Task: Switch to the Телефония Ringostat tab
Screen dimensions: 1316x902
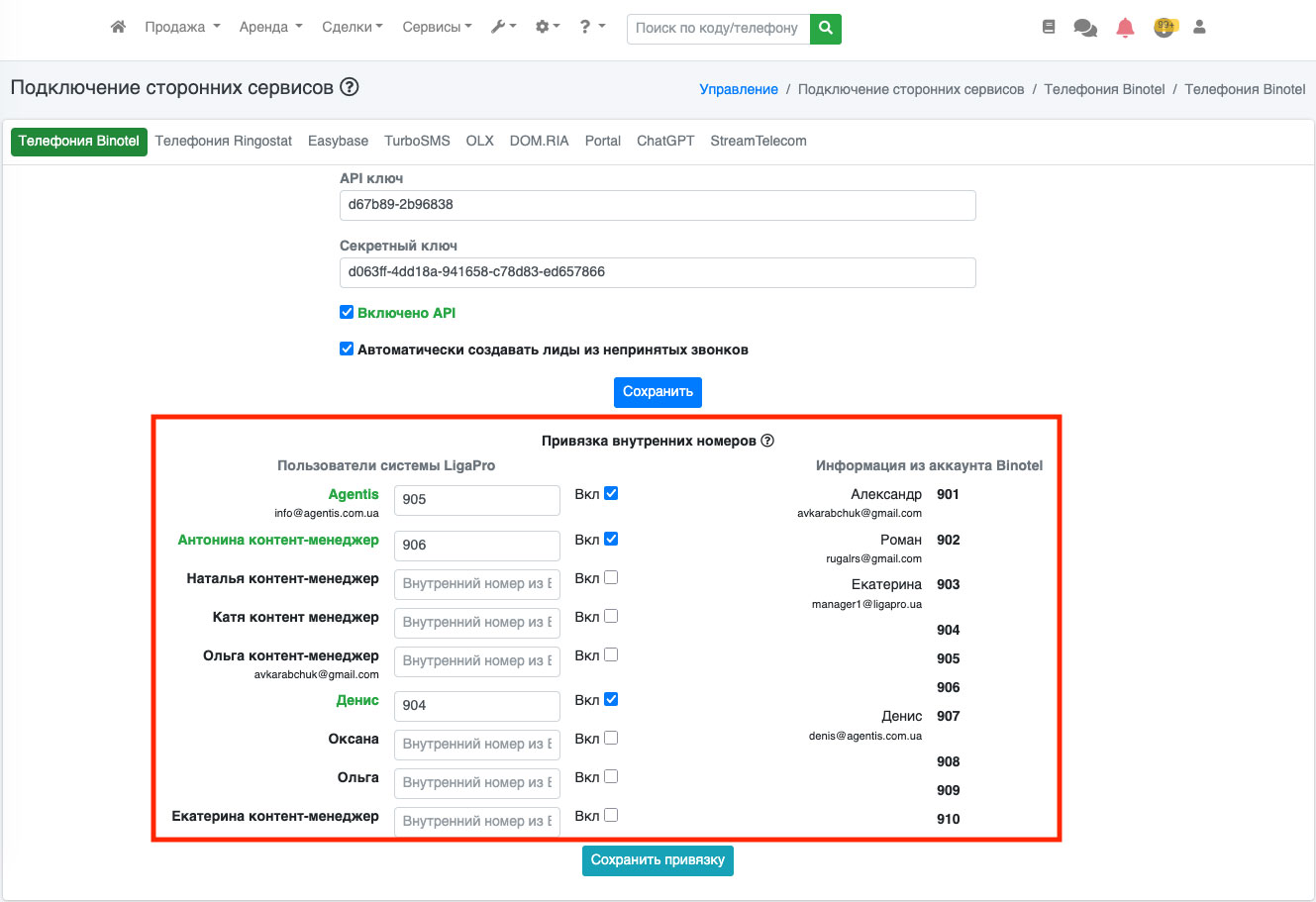Action: 224,141
